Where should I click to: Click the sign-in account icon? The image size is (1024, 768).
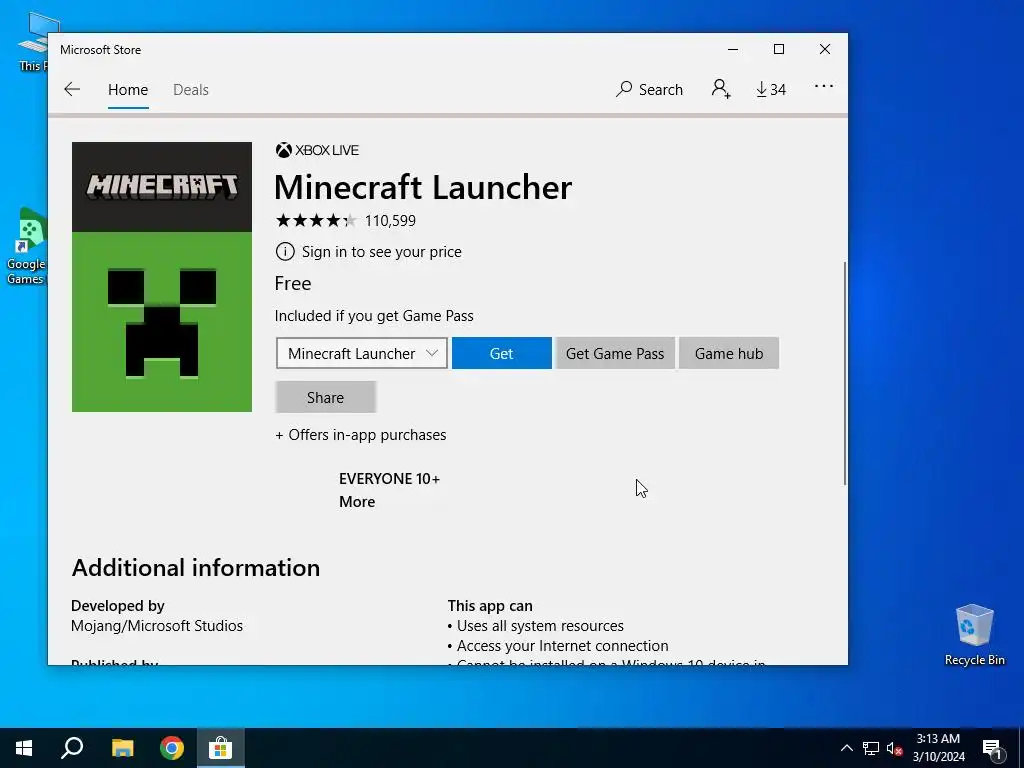click(x=721, y=89)
